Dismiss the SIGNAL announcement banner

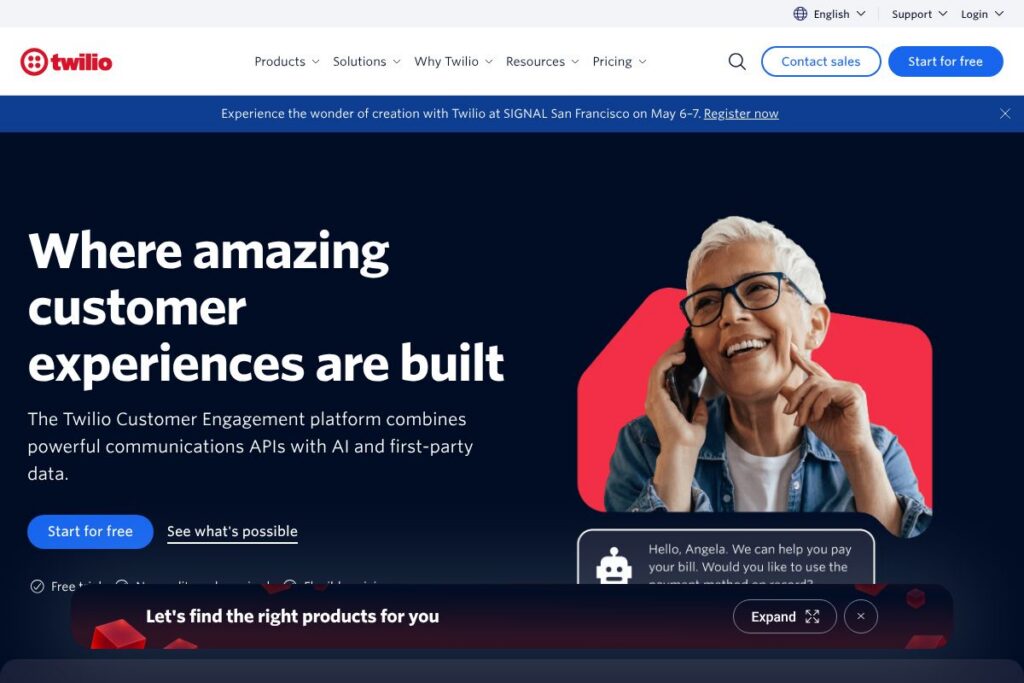coord(1005,114)
